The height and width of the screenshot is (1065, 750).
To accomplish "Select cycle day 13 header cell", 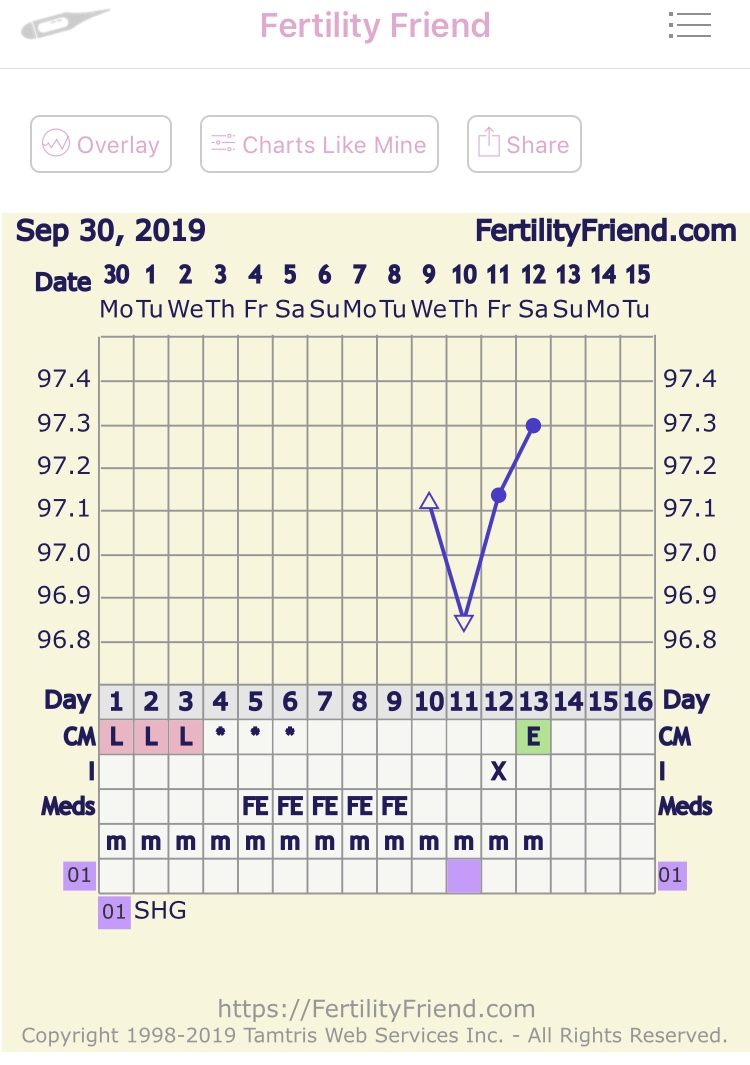I will point(533,702).
